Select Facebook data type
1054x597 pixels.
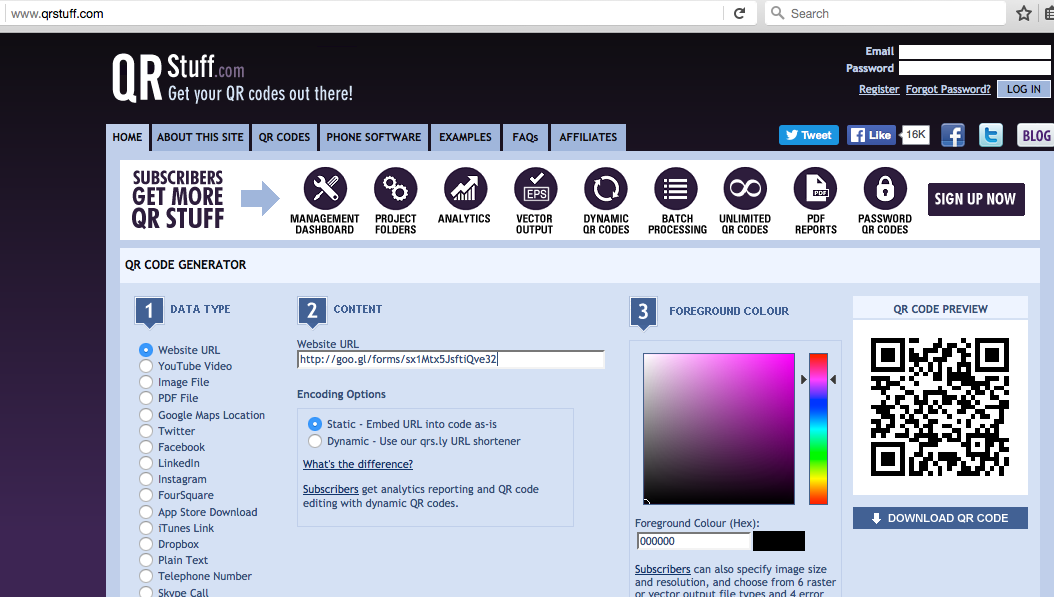click(146, 447)
